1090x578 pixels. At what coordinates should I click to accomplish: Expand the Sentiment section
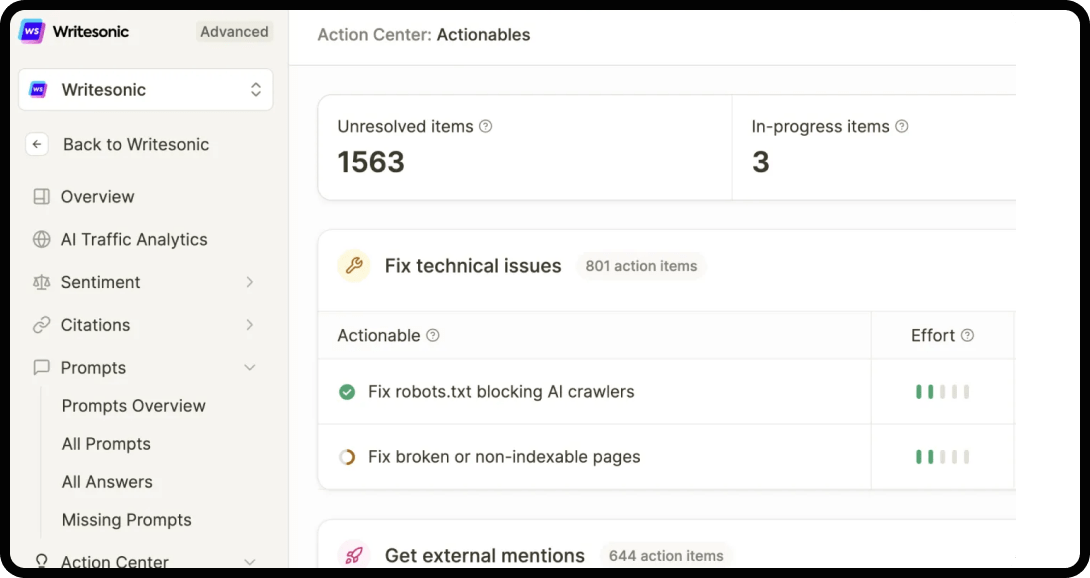(250, 282)
